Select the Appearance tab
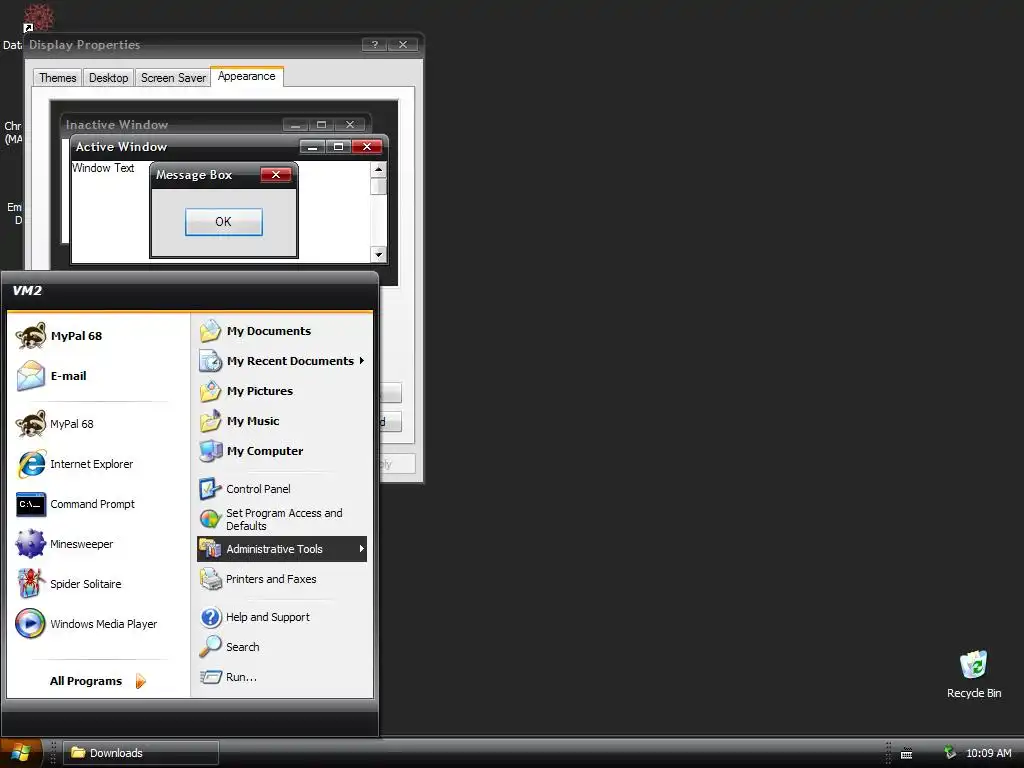Viewport: 1024px width, 768px height. click(247, 76)
